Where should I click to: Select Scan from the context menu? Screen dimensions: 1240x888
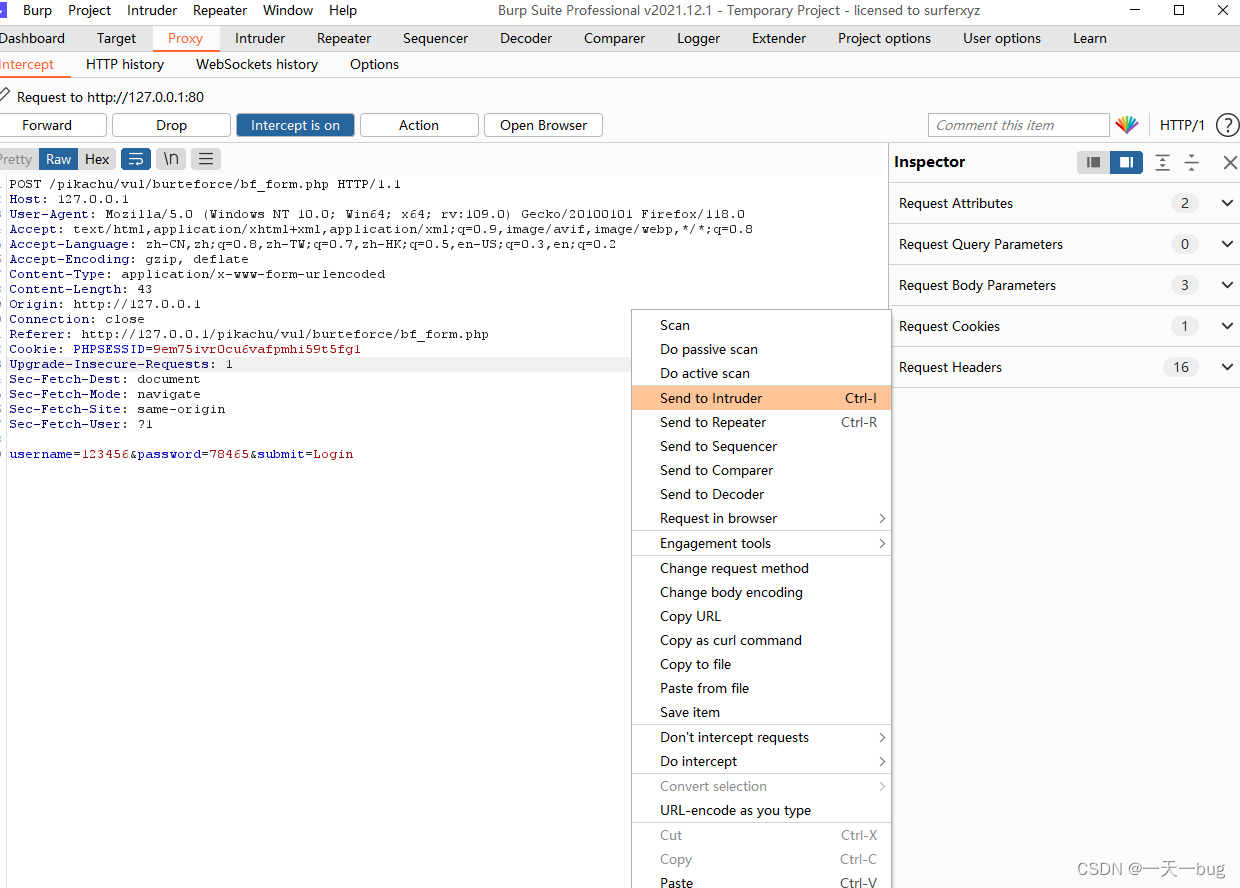point(761,325)
